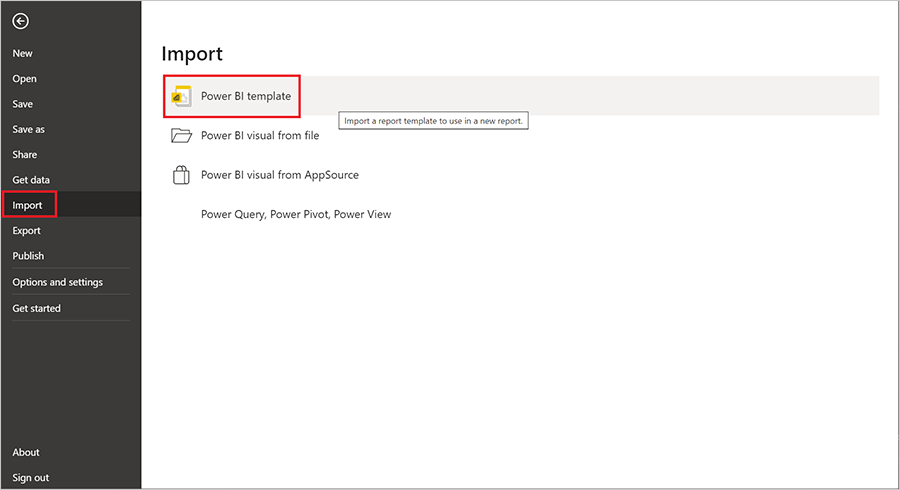Choose Power BI template import option
900x490 pixels.
(521, 96)
